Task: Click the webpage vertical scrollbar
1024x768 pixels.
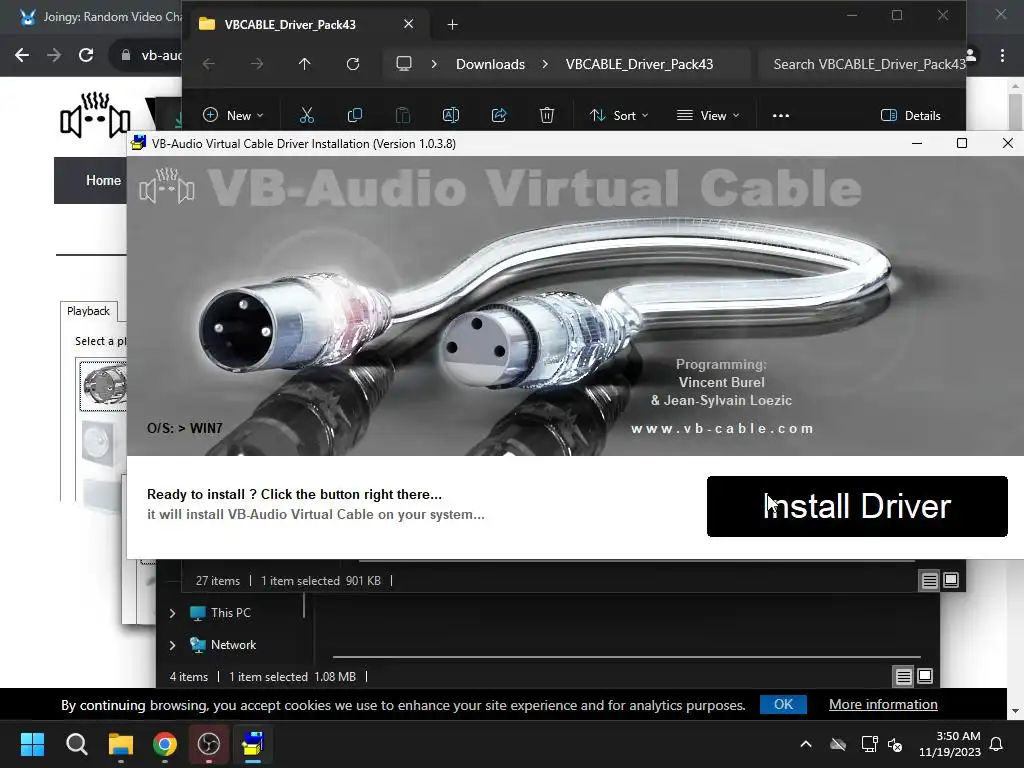Action: 1015,113
